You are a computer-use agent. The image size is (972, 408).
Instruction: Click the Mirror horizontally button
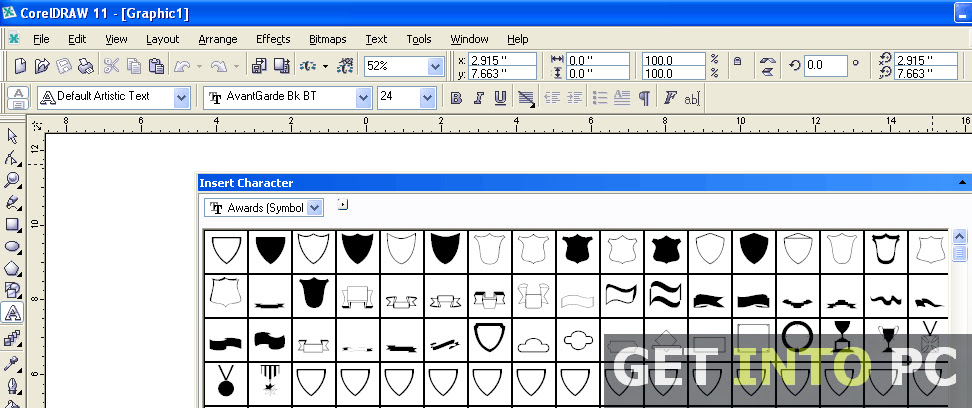click(x=767, y=59)
